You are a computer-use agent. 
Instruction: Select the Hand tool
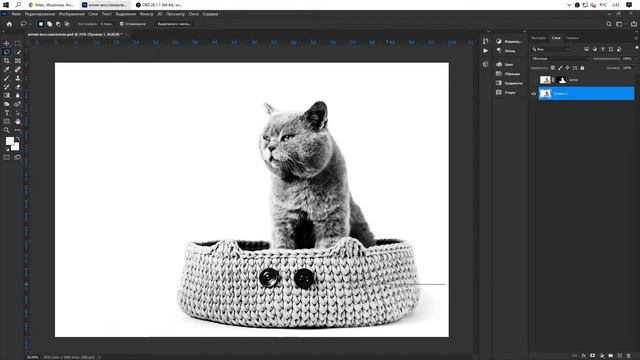[x=18, y=121]
